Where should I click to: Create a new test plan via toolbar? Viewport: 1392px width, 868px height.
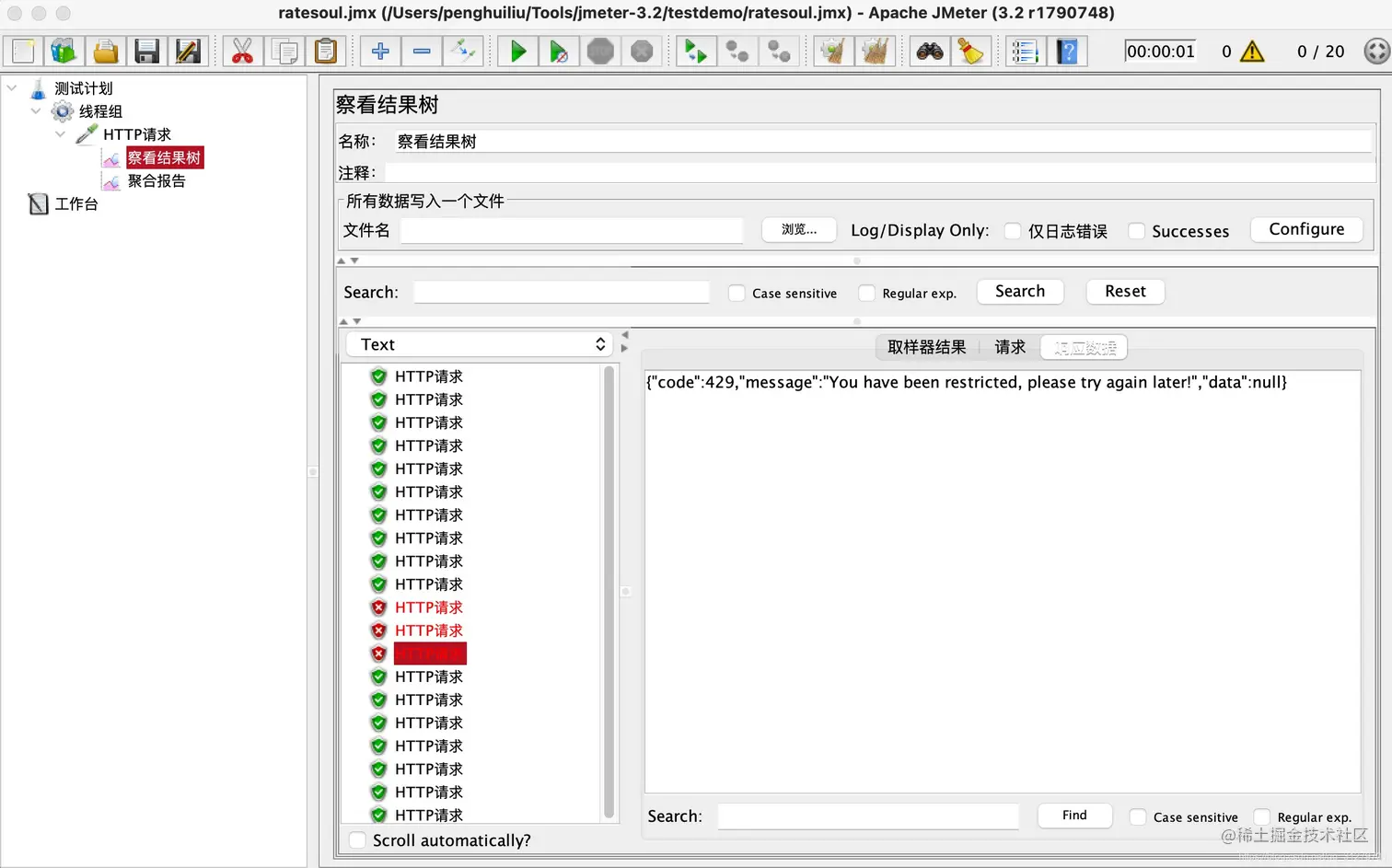click(x=23, y=51)
